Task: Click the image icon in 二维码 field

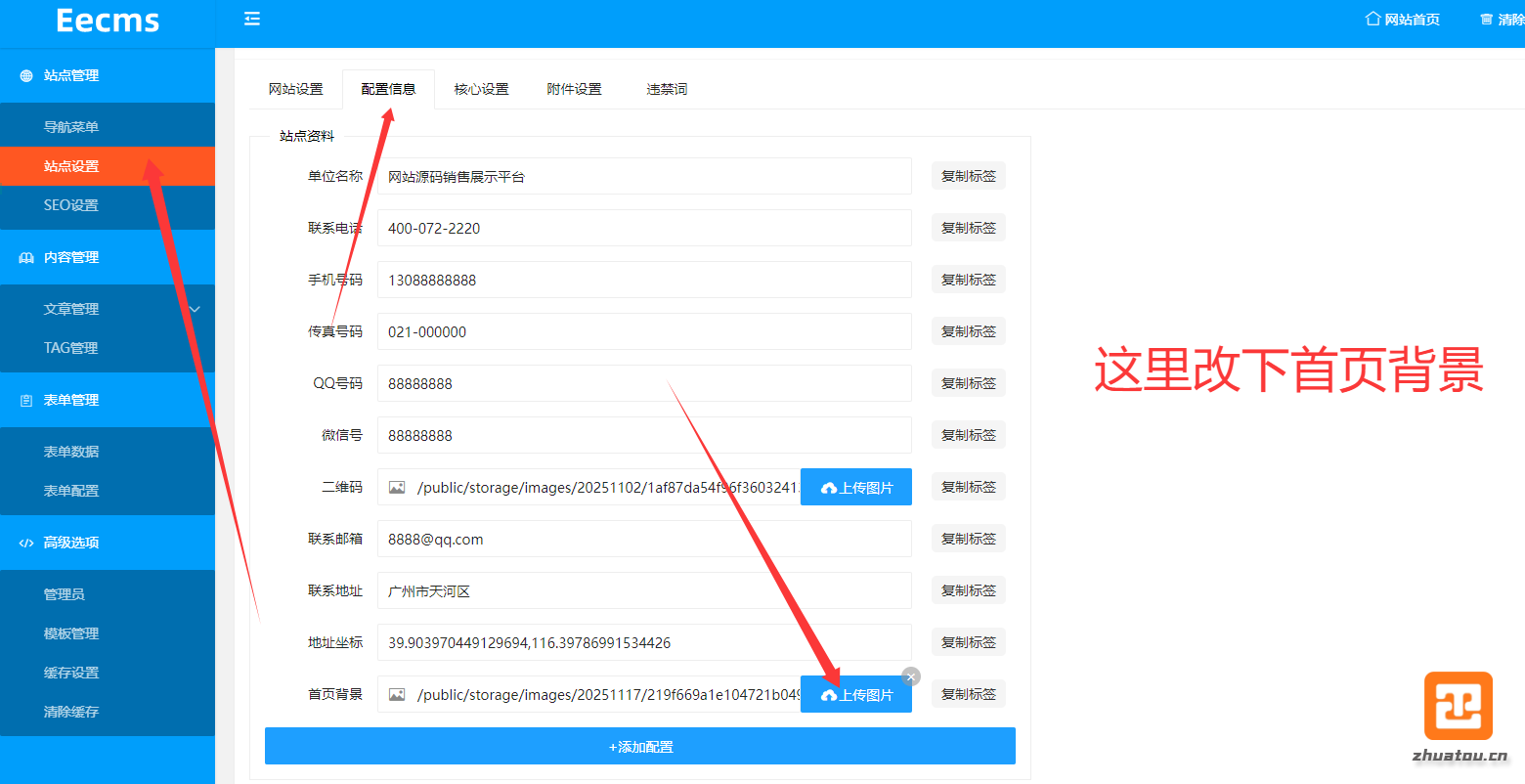Action: coord(397,487)
